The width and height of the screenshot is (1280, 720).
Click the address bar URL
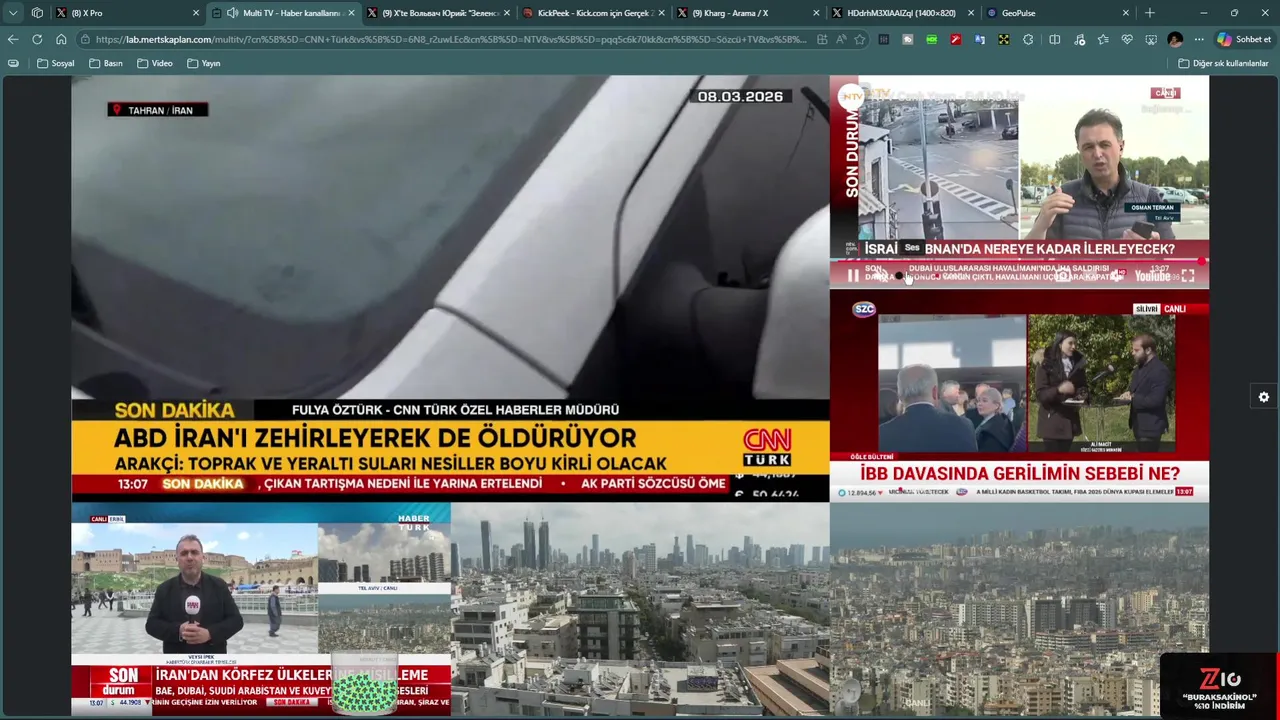[452, 39]
